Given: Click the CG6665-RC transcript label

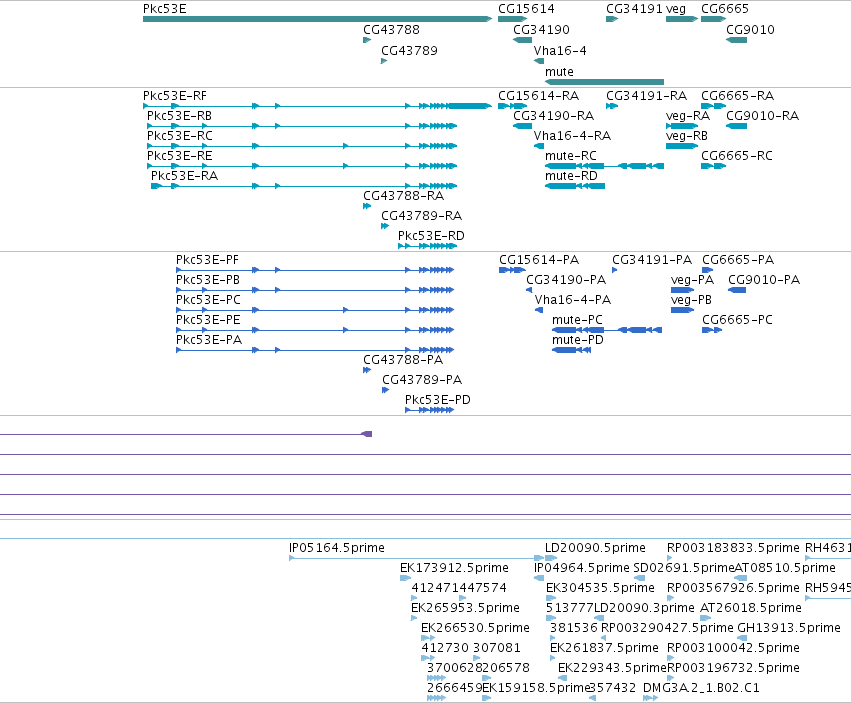Looking at the screenshot, I should pyautogui.click(x=736, y=156).
